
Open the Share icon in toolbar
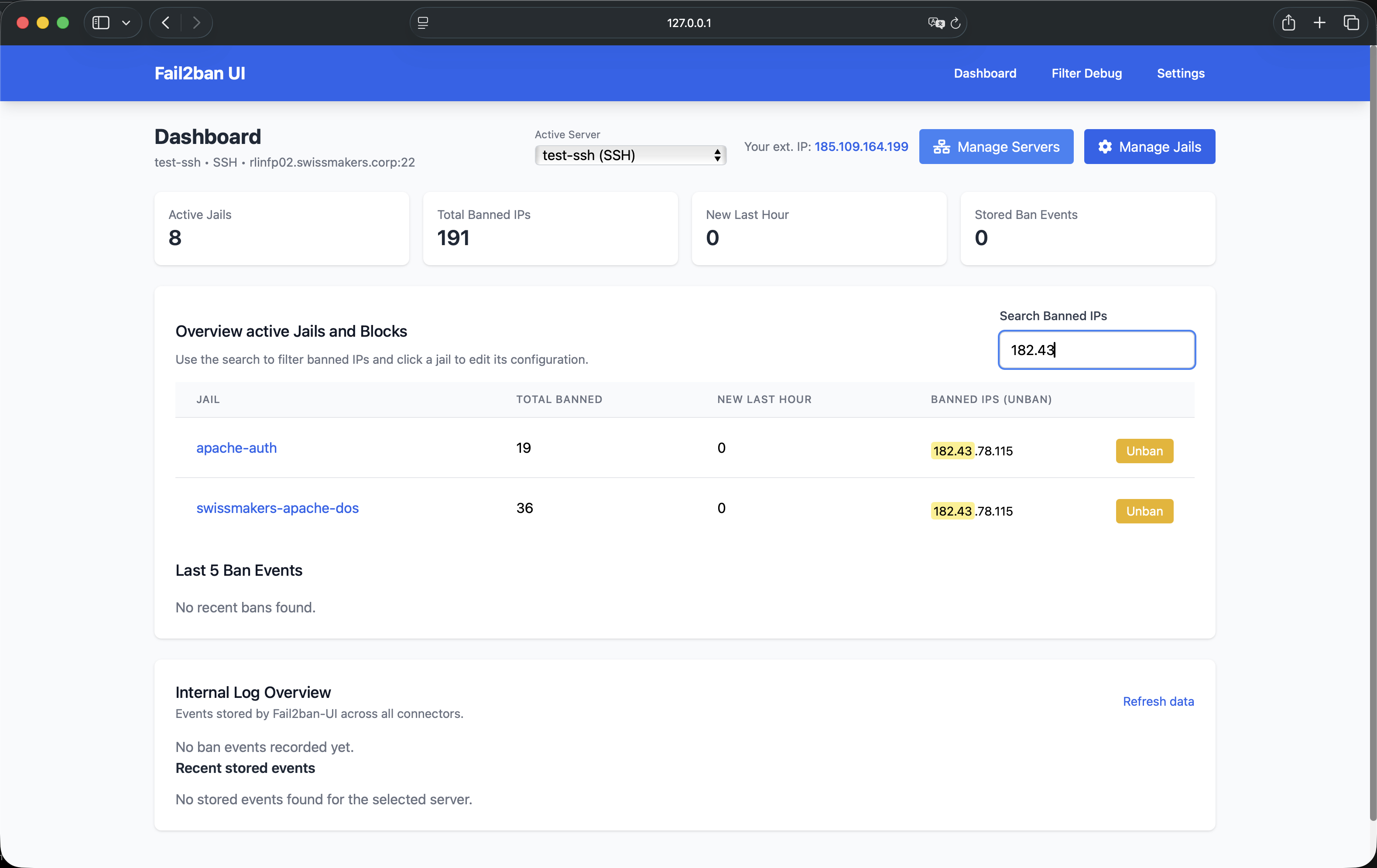(1288, 23)
